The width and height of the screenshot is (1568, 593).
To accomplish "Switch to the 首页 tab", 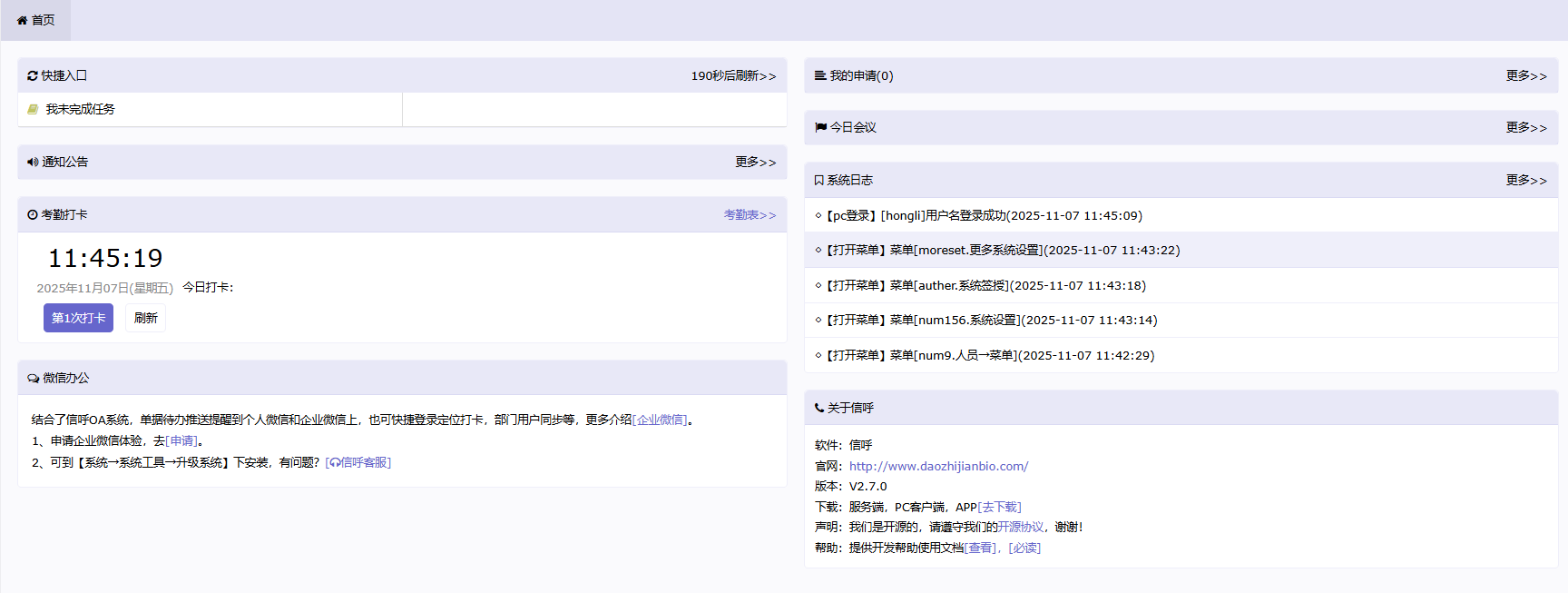I will [x=36, y=20].
